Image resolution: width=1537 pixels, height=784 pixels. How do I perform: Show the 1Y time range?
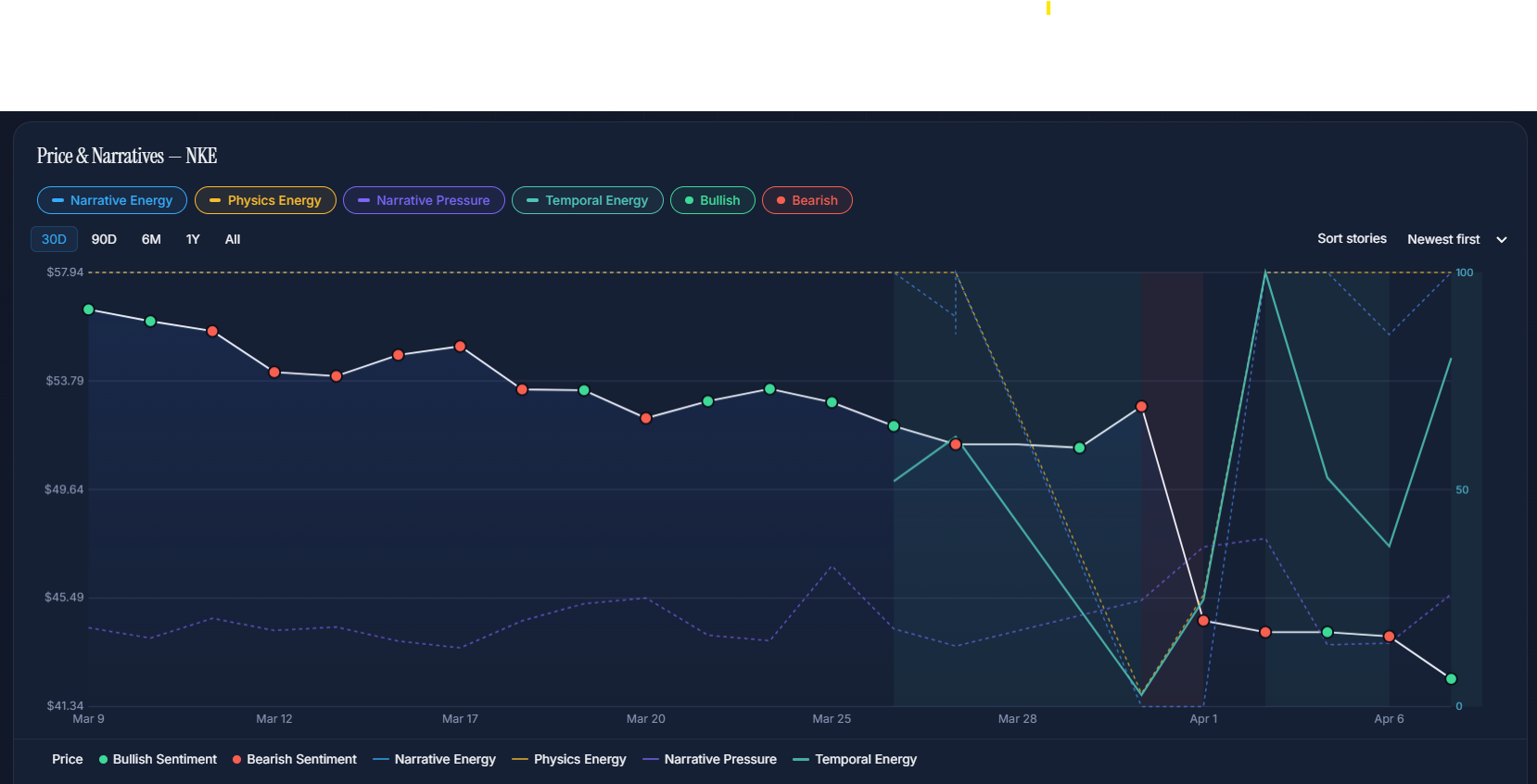pyautogui.click(x=193, y=239)
